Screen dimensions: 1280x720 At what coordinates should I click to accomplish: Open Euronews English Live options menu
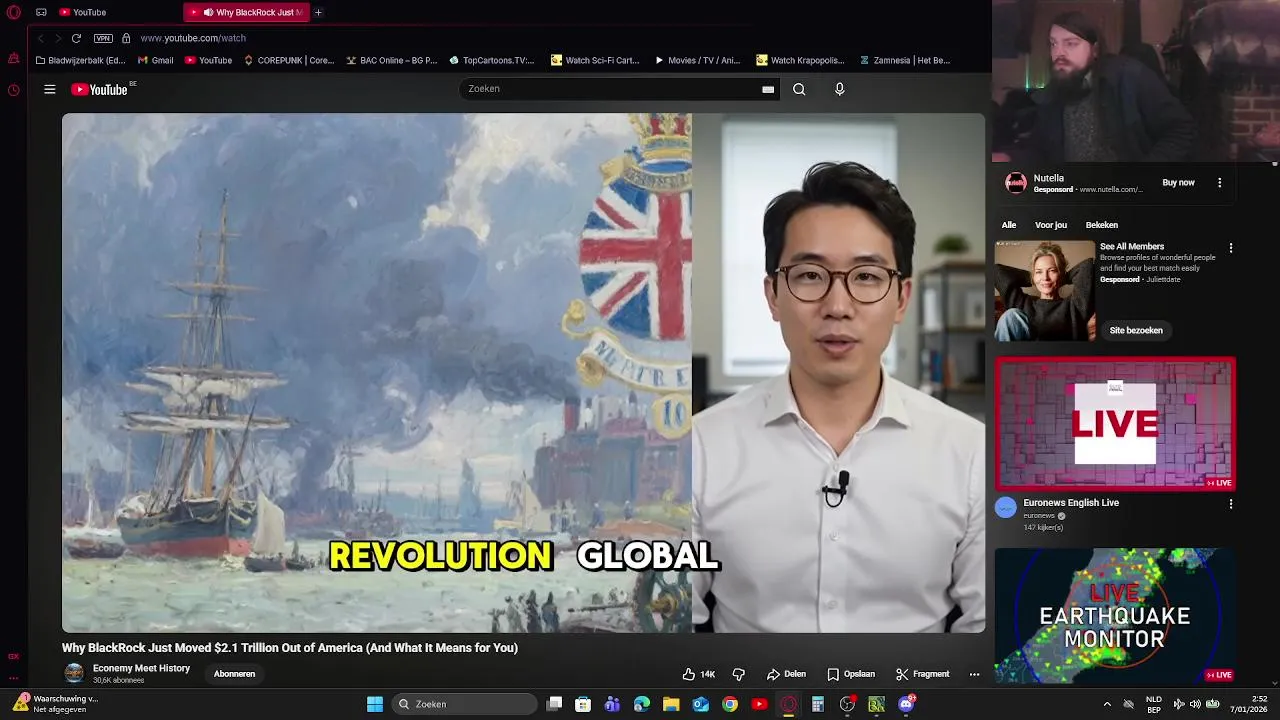(x=1231, y=504)
